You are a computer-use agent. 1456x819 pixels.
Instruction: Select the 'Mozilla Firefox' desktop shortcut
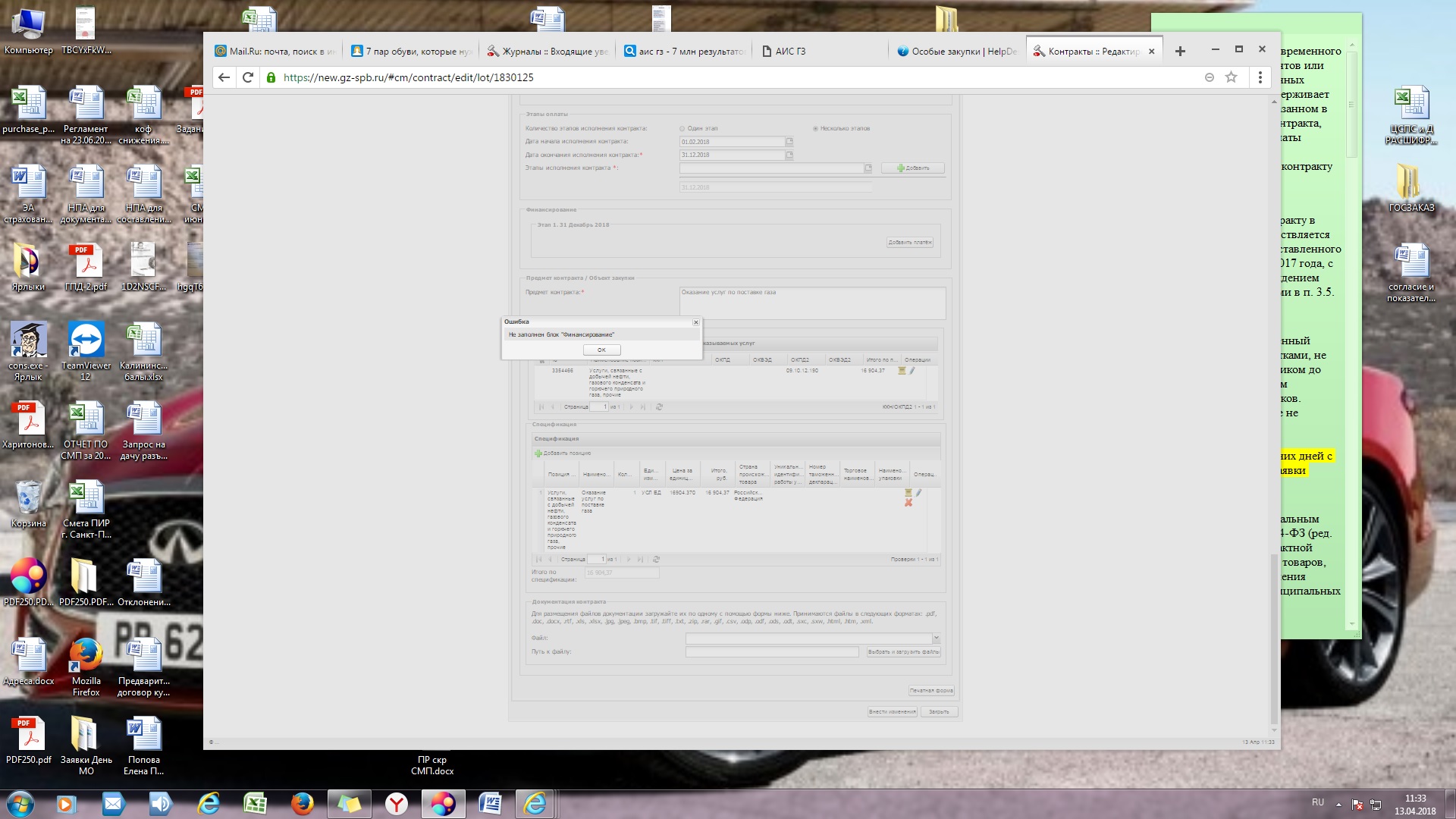[86, 667]
